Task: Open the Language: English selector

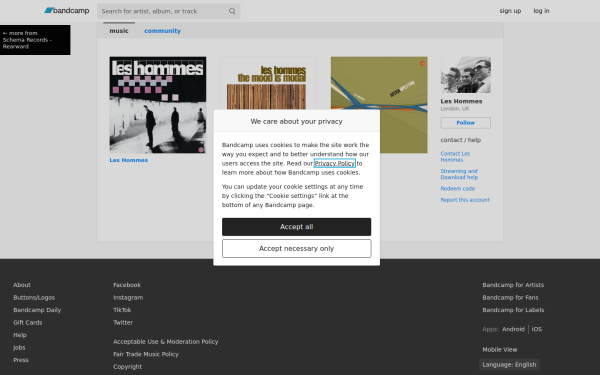Action: [509, 365]
